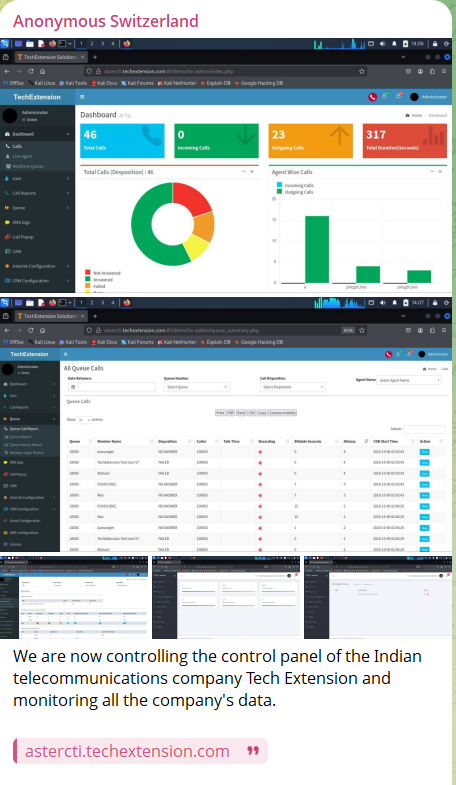Click the Total Calls tile showing 46
Screen dimensions: 456x785
pyautogui.click(x=122, y=141)
